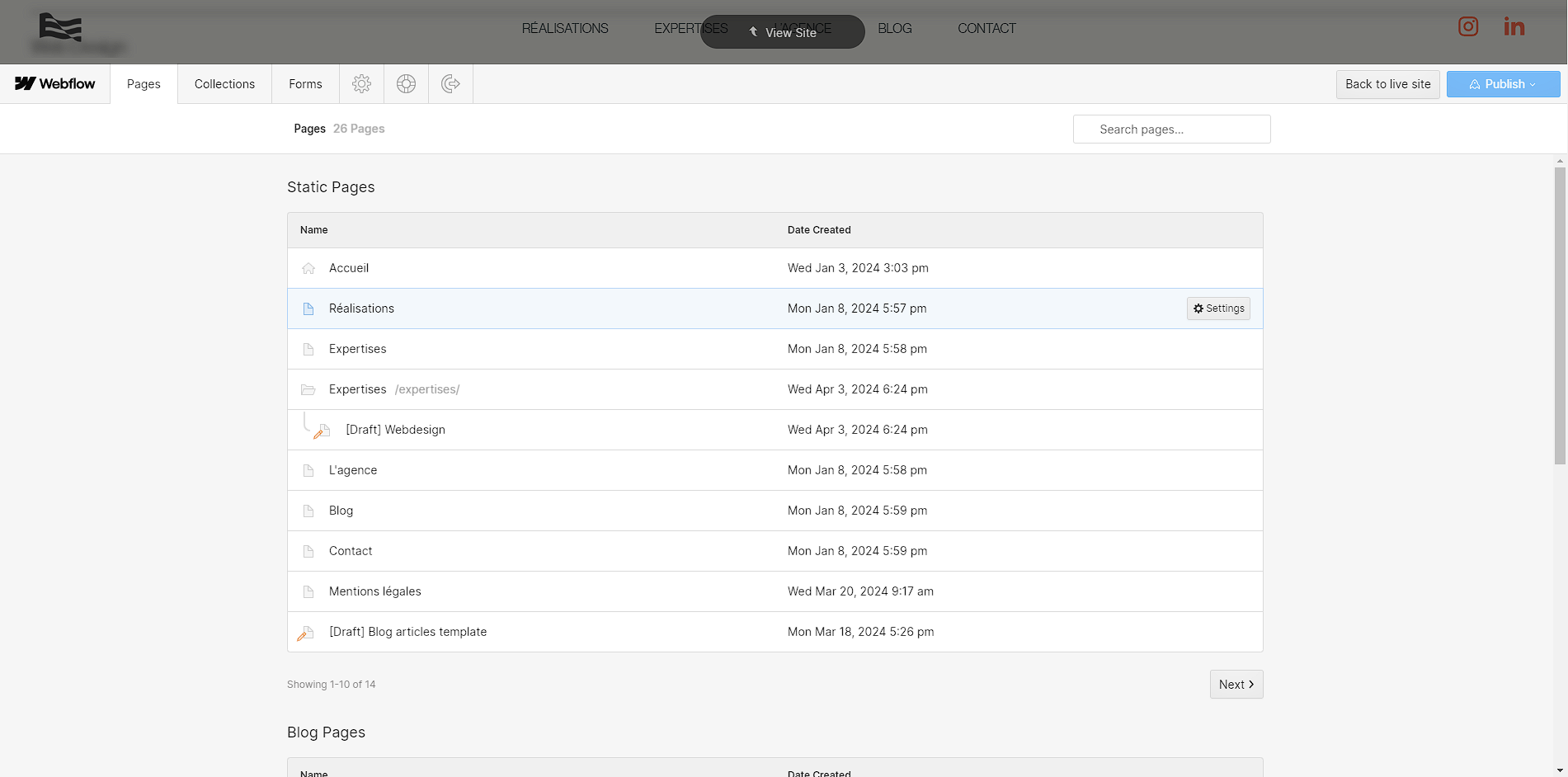Click draft icon beside Blog articles template
Image resolution: width=1568 pixels, height=777 pixels.
[x=305, y=633]
